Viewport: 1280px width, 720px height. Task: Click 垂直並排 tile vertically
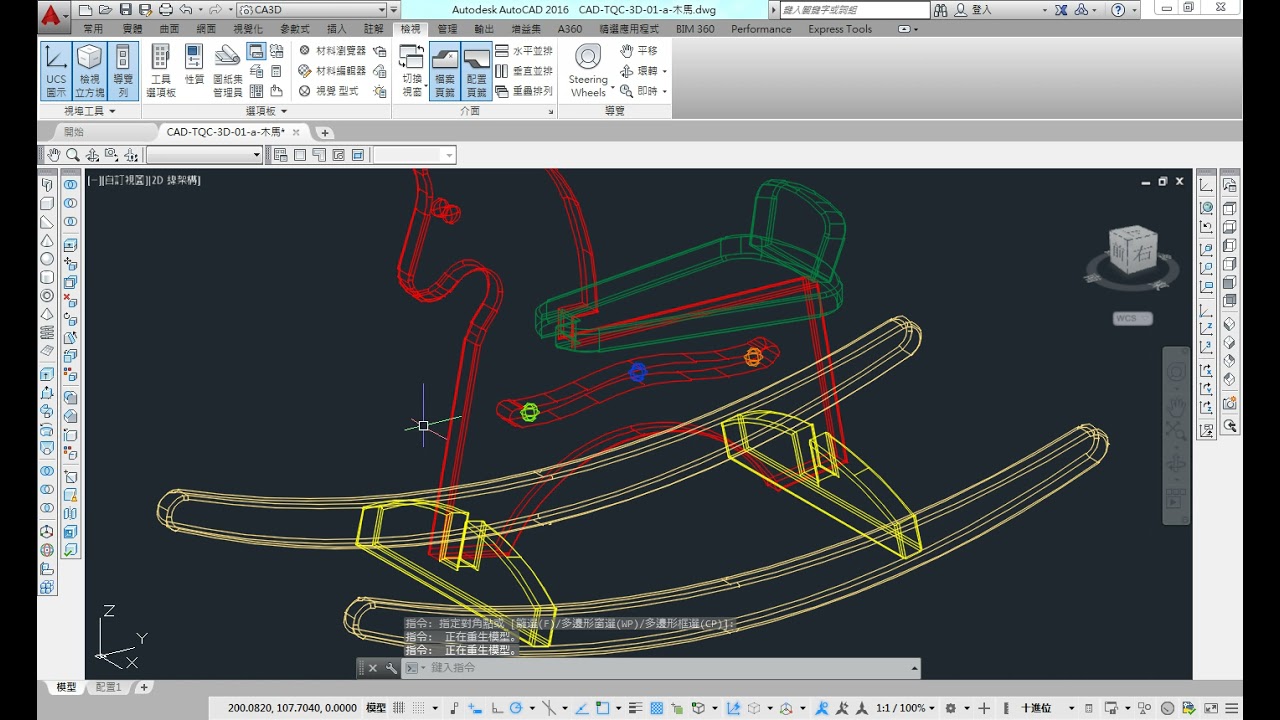524,71
